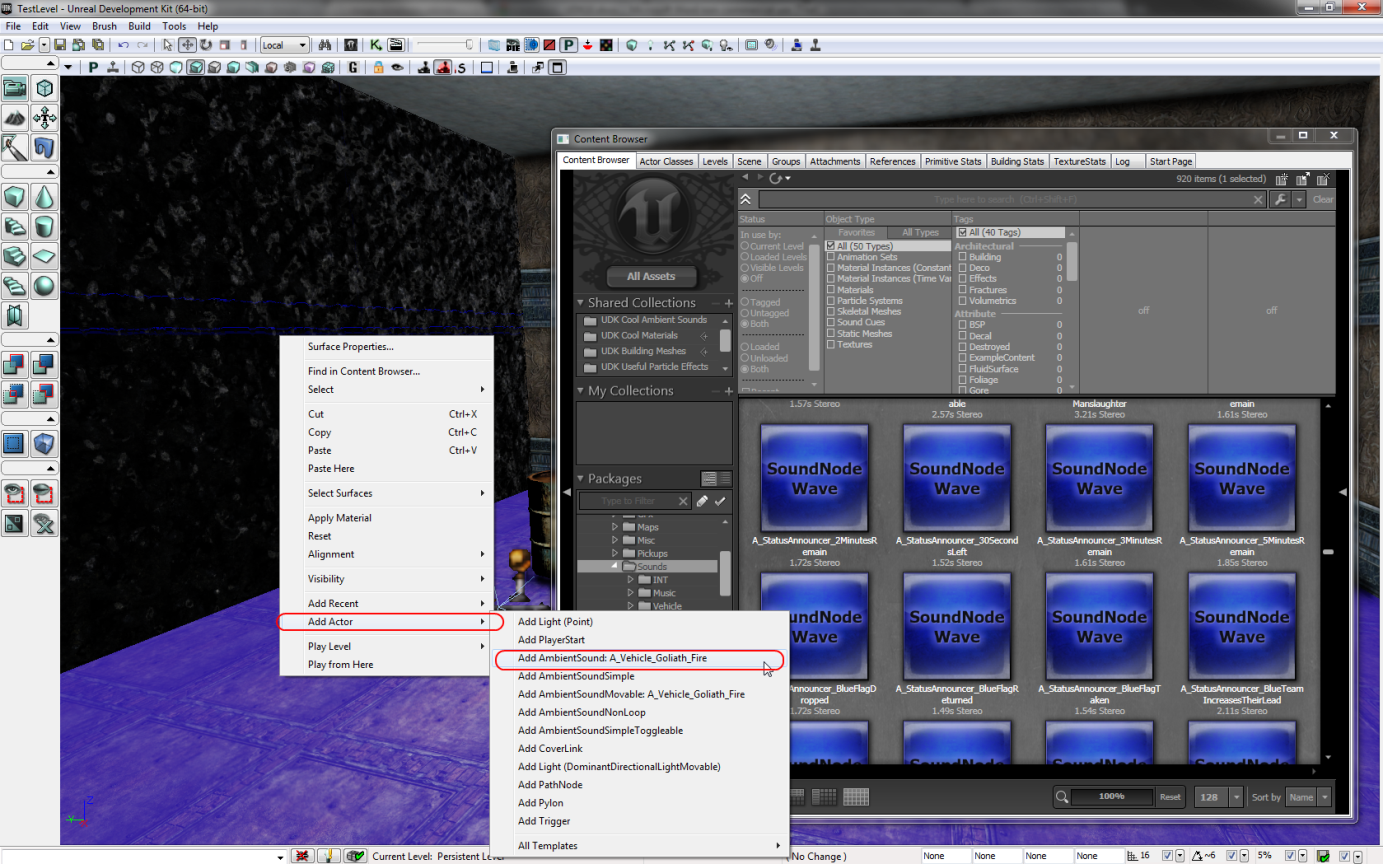Click the viewport Game View G icon

click(354, 68)
